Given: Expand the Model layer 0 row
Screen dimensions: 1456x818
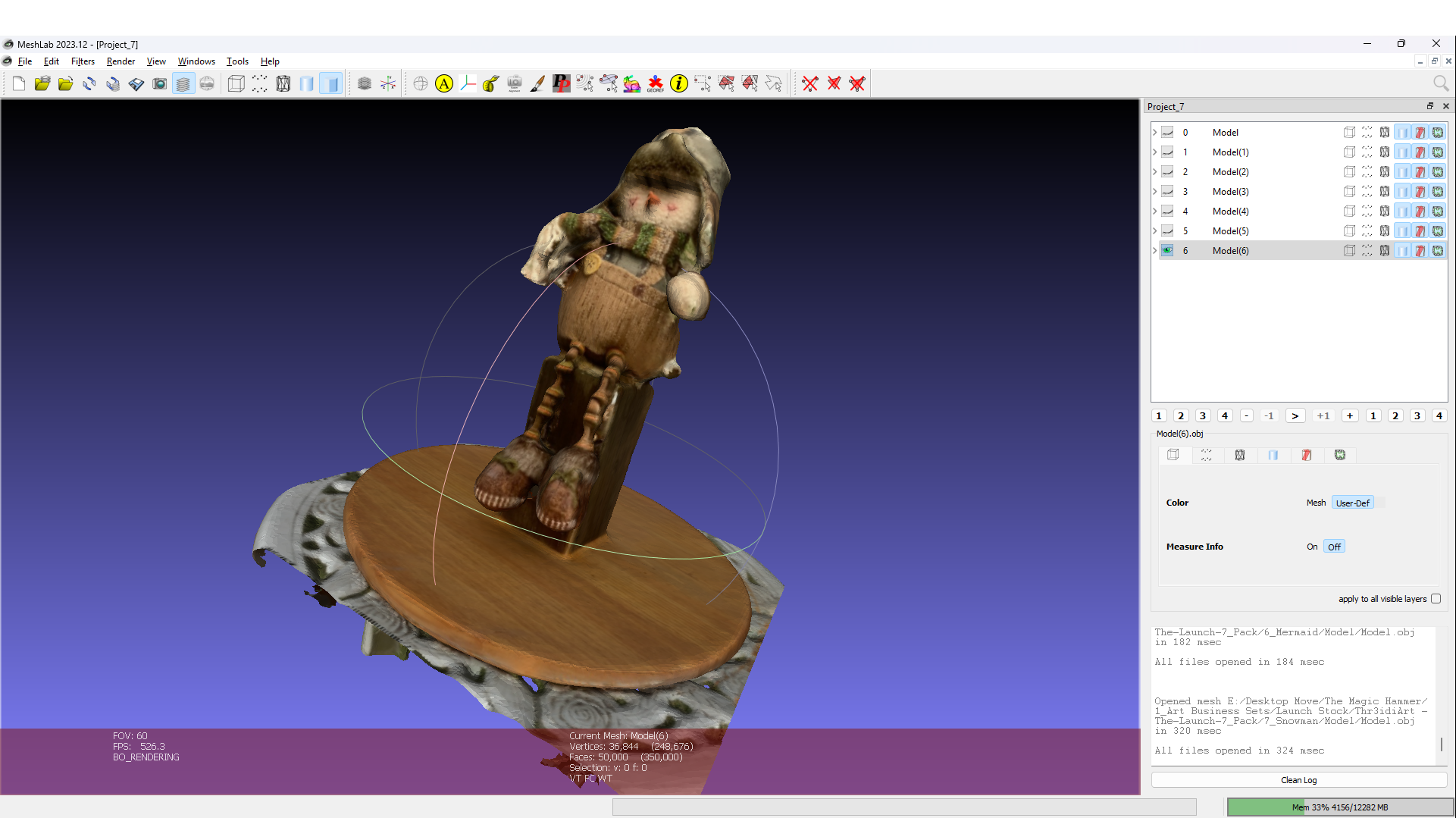Looking at the screenshot, I should click(1154, 133).
